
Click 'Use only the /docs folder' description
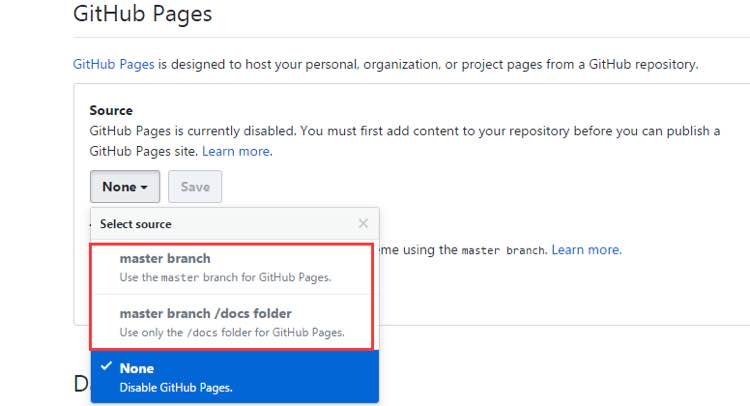pos(232,332)
